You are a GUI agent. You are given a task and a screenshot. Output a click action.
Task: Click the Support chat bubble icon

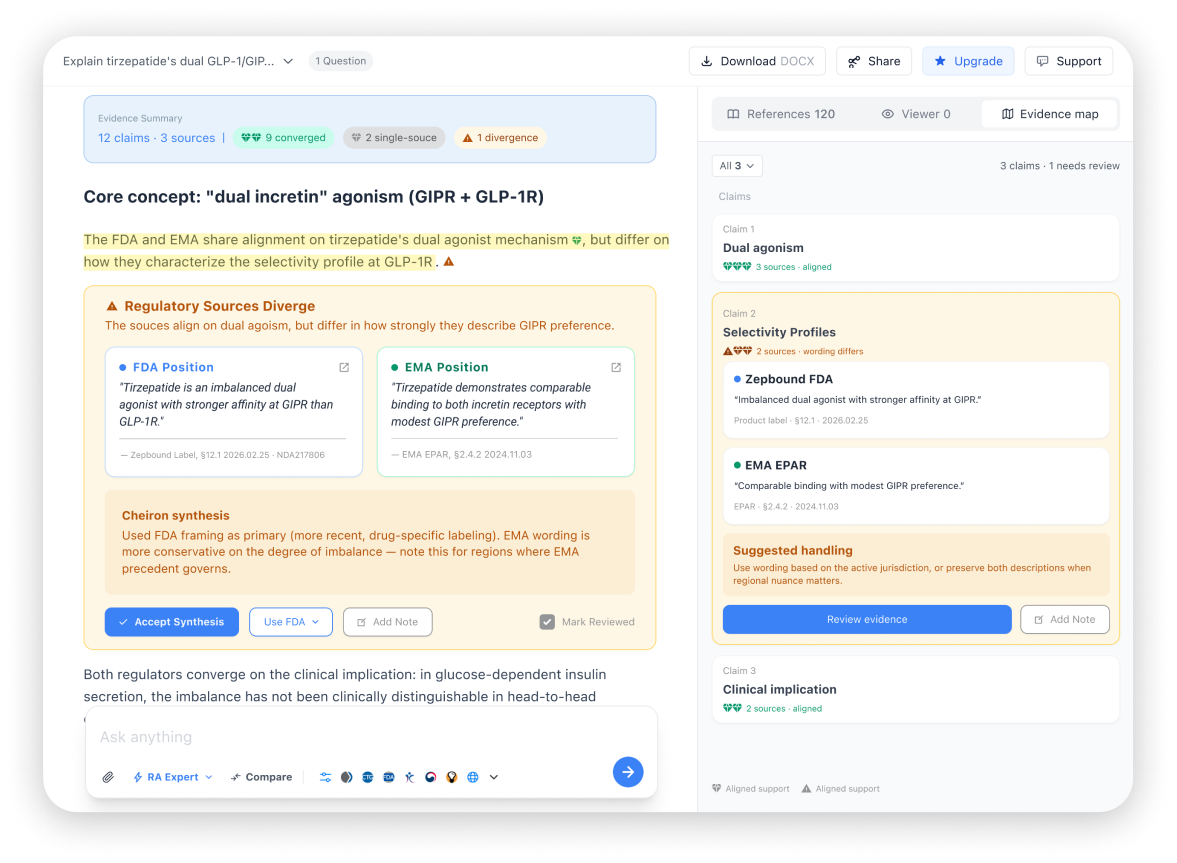tap(1043, 62)
